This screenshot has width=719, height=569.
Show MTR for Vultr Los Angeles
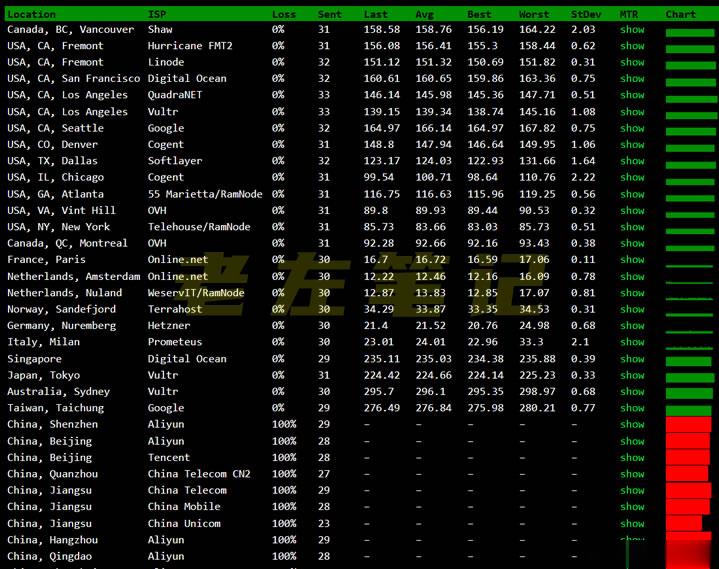[x=632, y=112]
